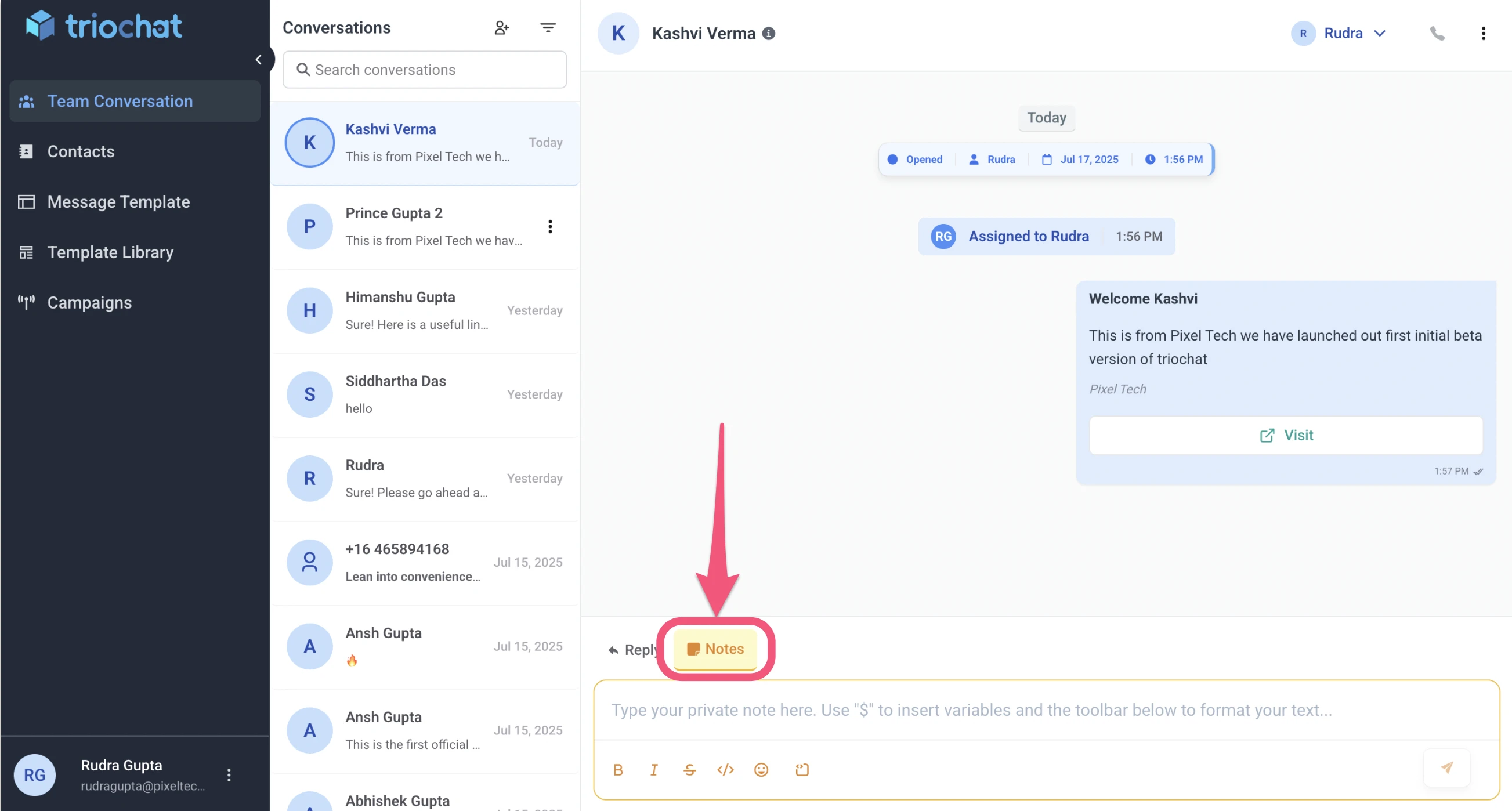Open the conversation filter icon
Image resolution: width=1512 pixels, height=811 pixels.
pyautogui.click(x=548, y=27)
